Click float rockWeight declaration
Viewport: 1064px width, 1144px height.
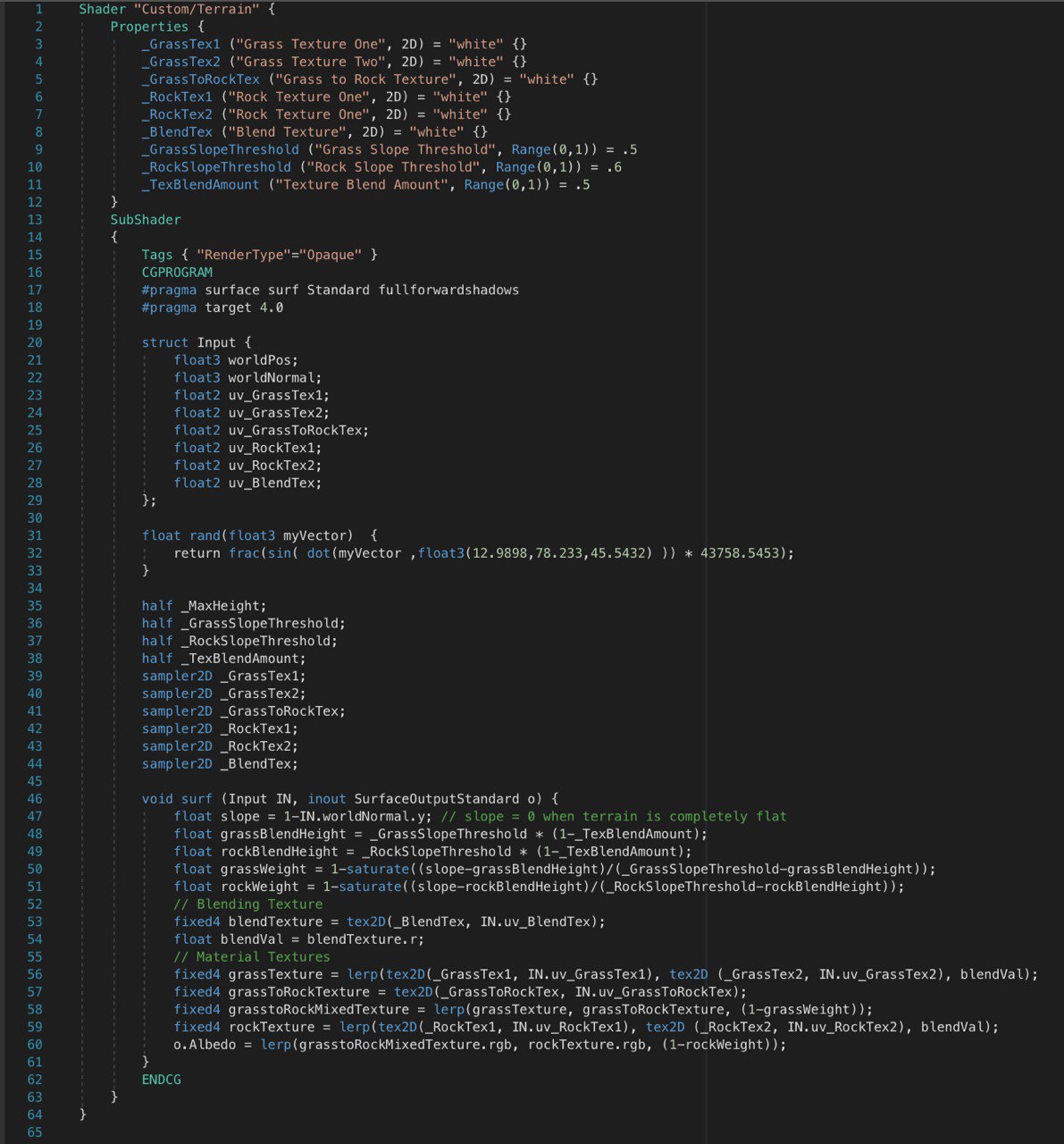click(x=539, y=887)
